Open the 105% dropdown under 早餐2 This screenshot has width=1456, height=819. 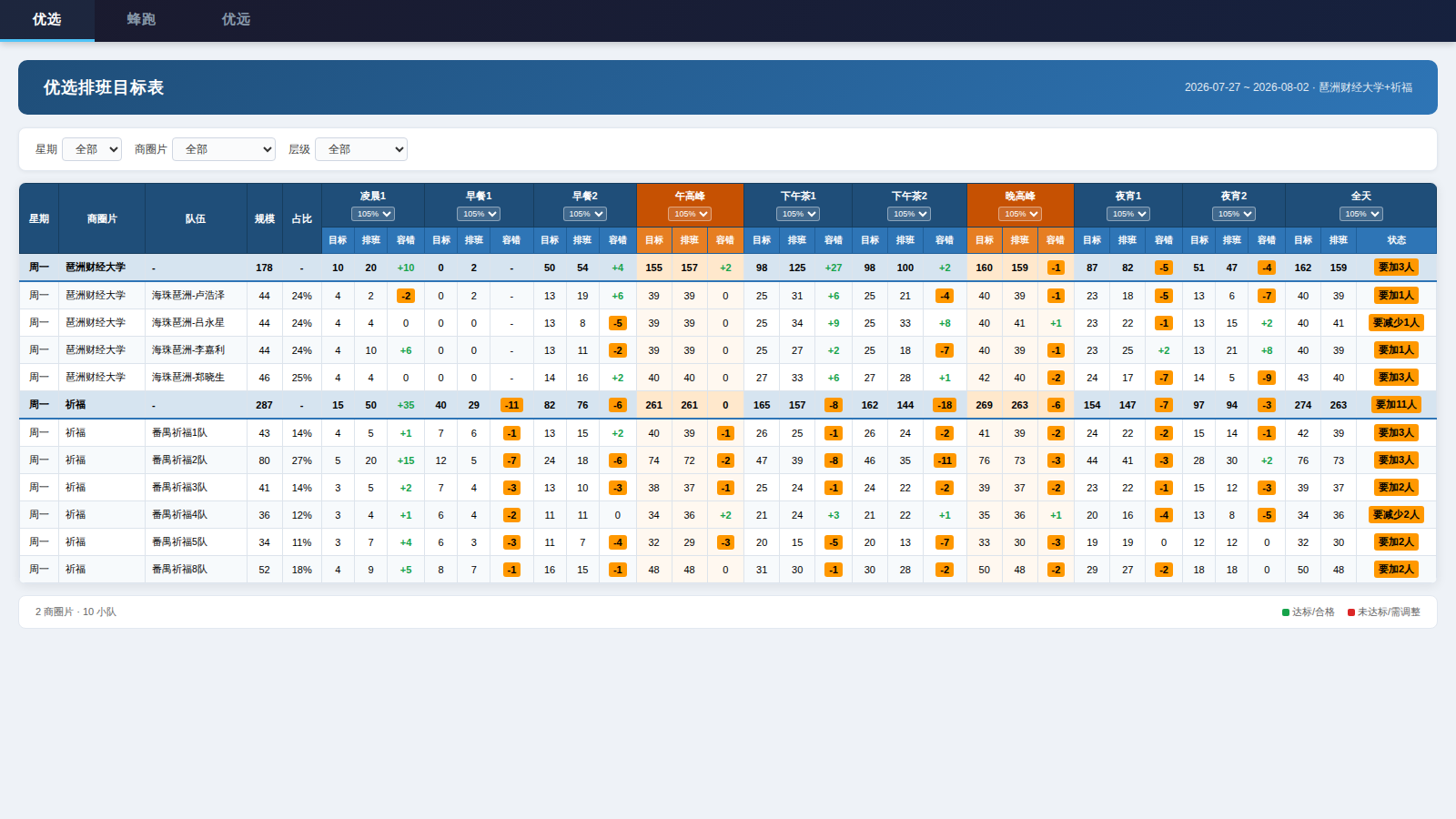point(585,214)
